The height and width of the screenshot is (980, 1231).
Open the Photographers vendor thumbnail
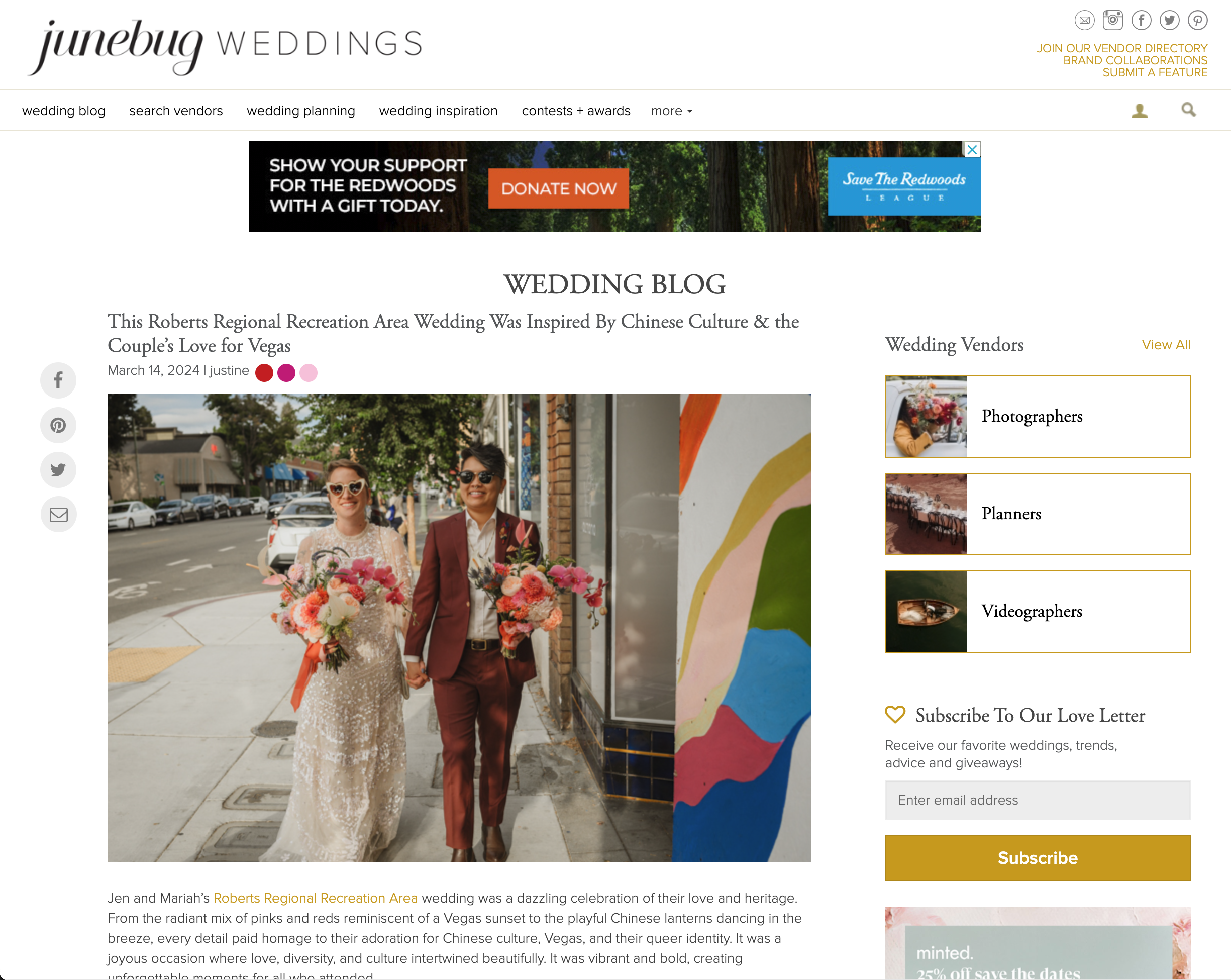[926, 416]
